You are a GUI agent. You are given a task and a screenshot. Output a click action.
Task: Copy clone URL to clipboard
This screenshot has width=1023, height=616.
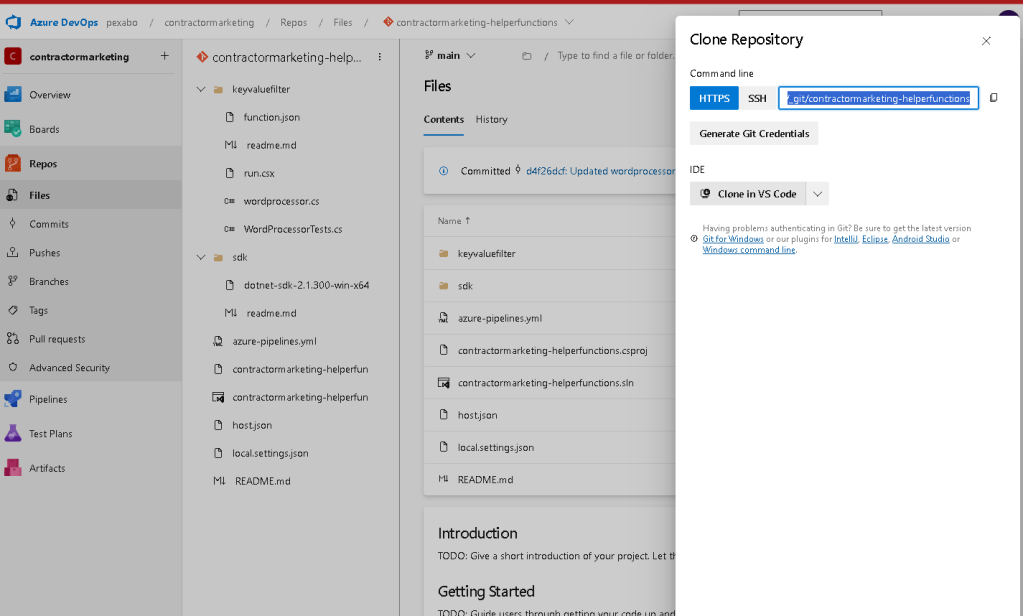(x=993, y=98)
